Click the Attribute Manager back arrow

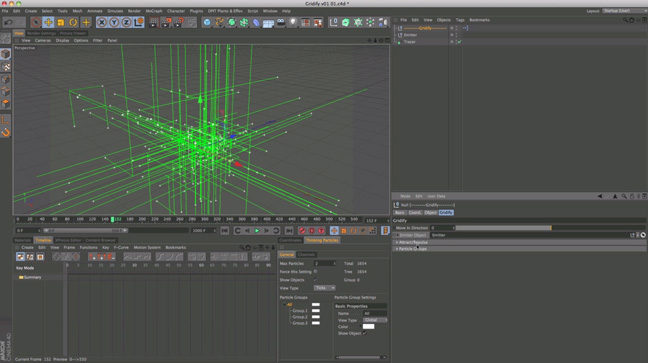tap(600, 196)
